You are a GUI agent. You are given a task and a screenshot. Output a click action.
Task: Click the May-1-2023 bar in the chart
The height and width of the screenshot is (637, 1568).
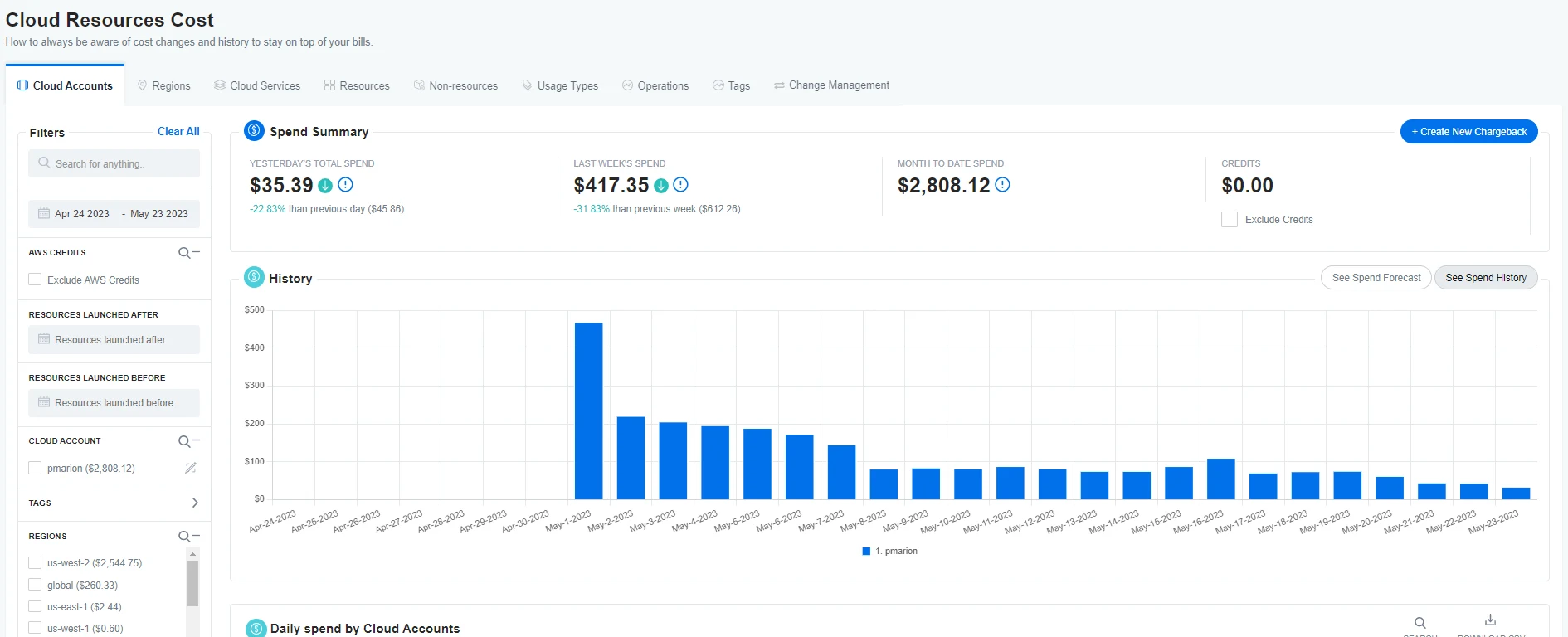coord(589,411)
